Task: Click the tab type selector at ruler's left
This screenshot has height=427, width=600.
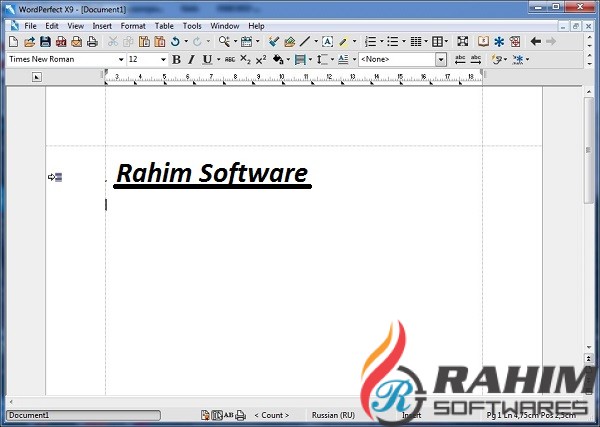Action: coord(37,77)
